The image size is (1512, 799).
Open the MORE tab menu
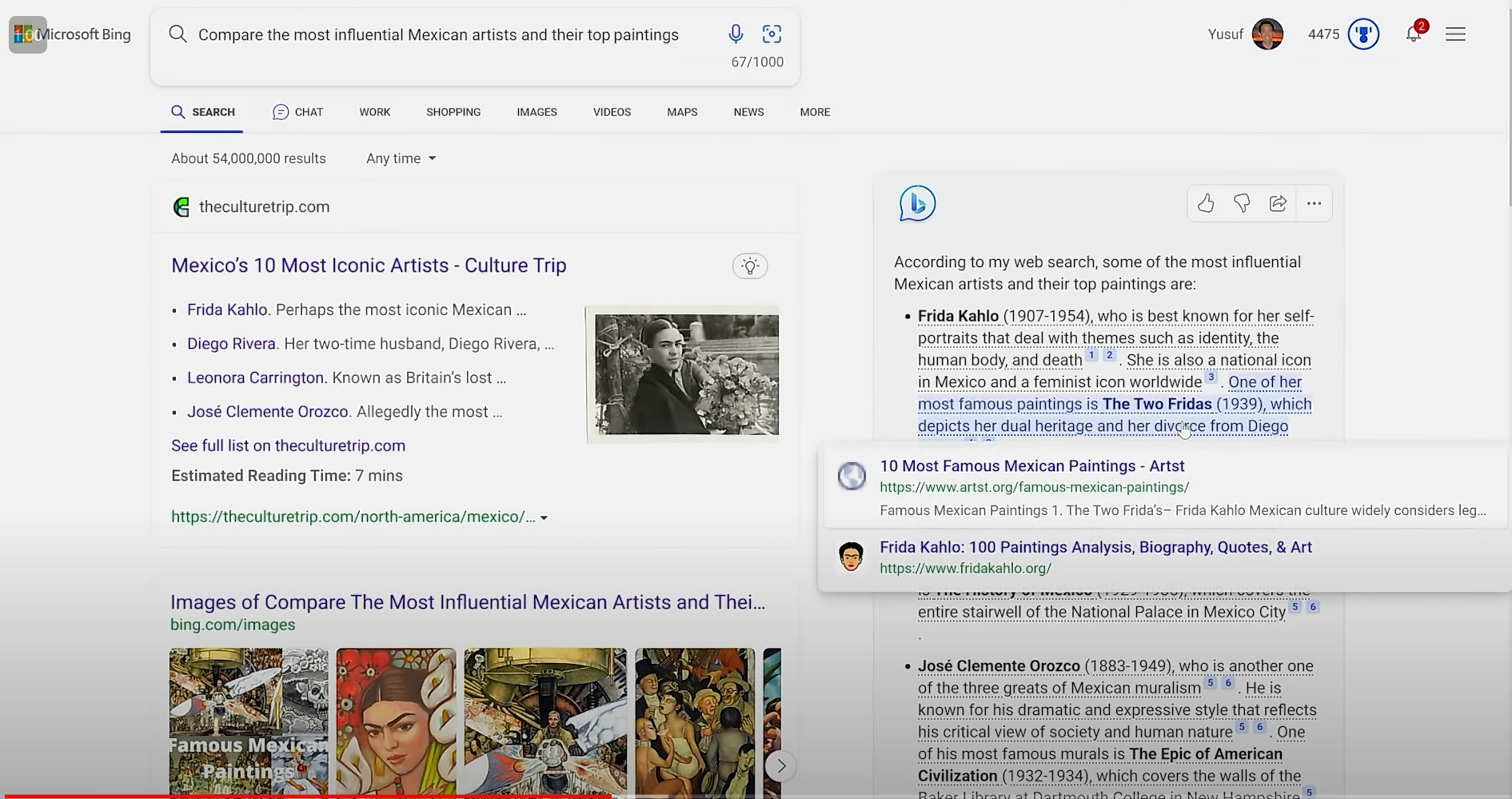815,112
